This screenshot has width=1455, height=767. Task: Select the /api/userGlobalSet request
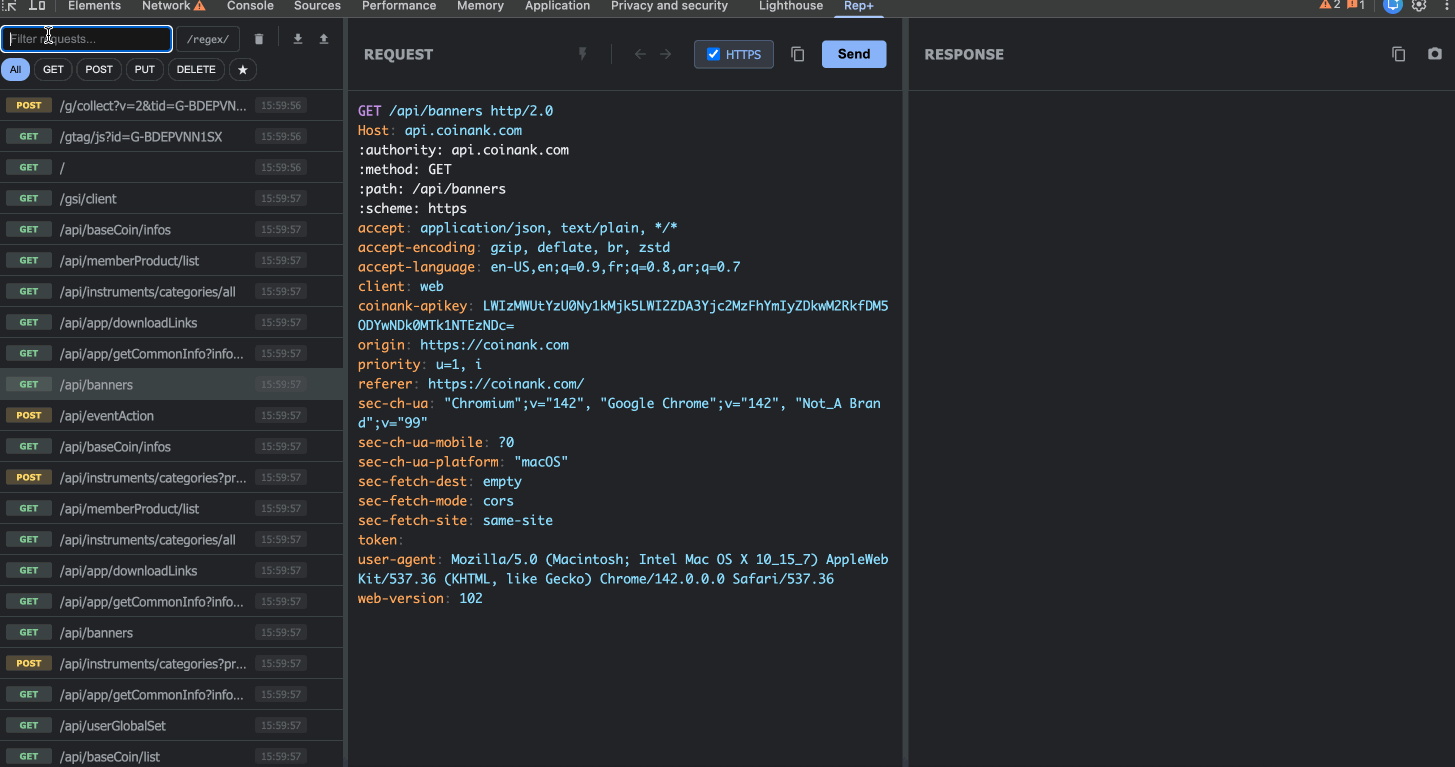tap(171, 725)
